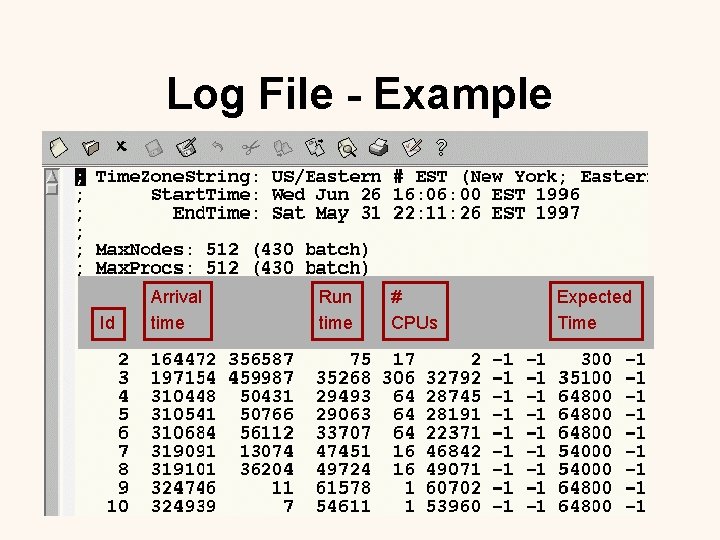The image size is (720, 540).
Task: Click expected time 300 in row 2
Action: tap(596, 359)
